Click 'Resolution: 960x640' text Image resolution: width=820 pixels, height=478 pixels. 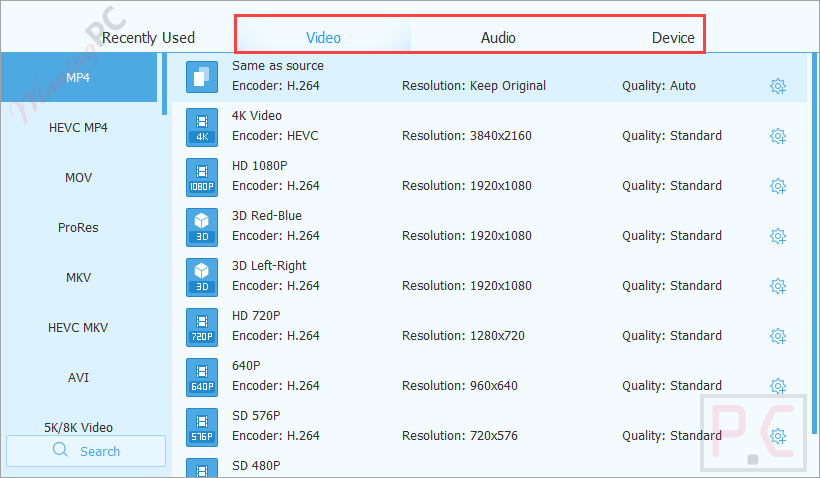click(460, 386)
